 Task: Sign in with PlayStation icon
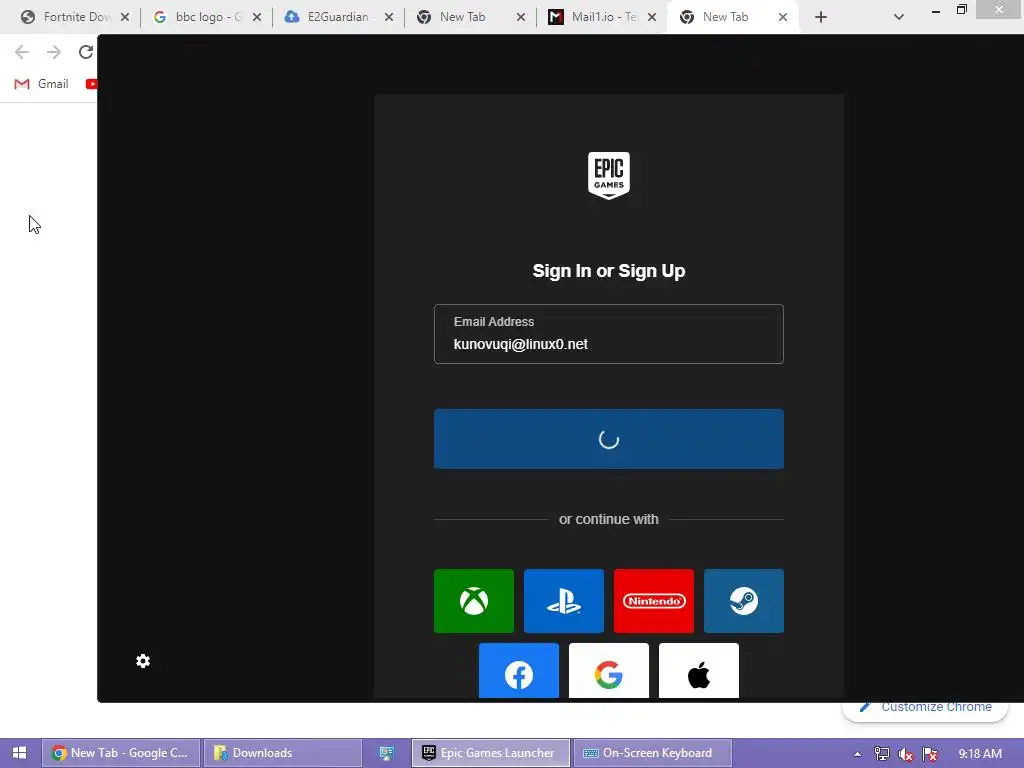click(x=564, y=600)
